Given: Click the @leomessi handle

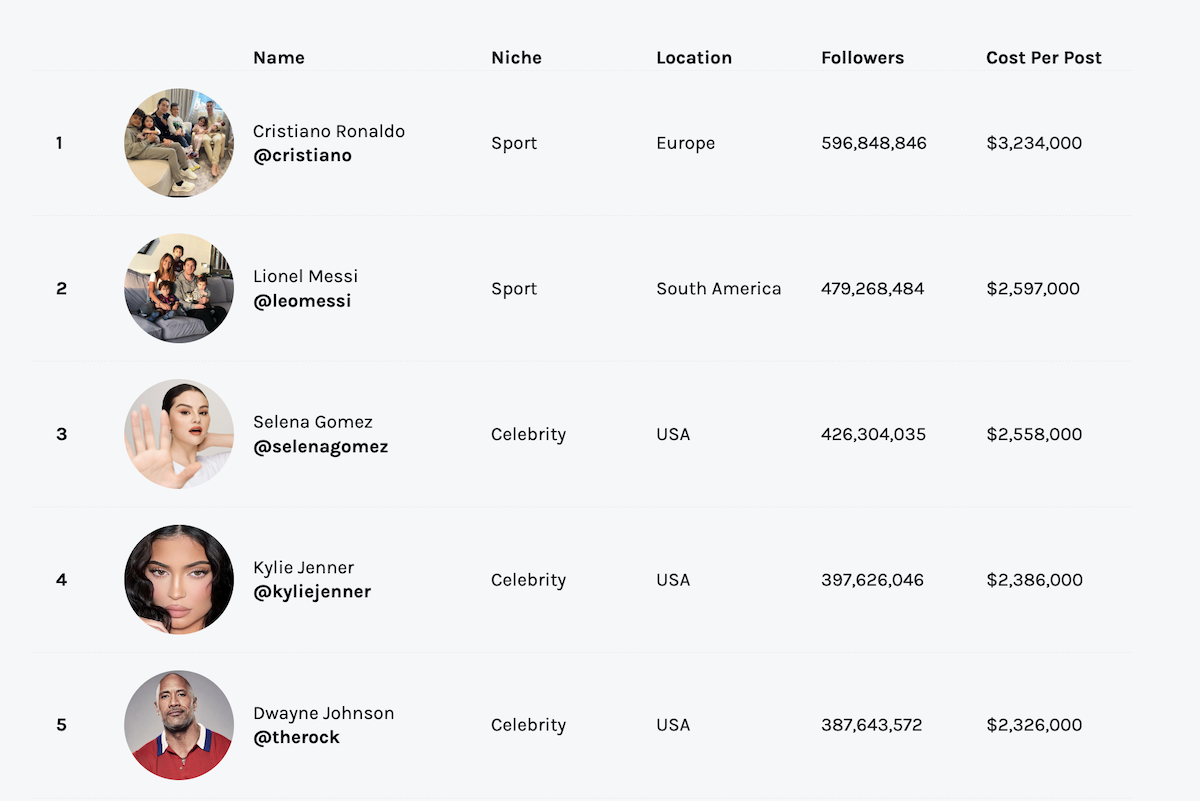Looking at the screenshot, I should [x=302, y=301].
